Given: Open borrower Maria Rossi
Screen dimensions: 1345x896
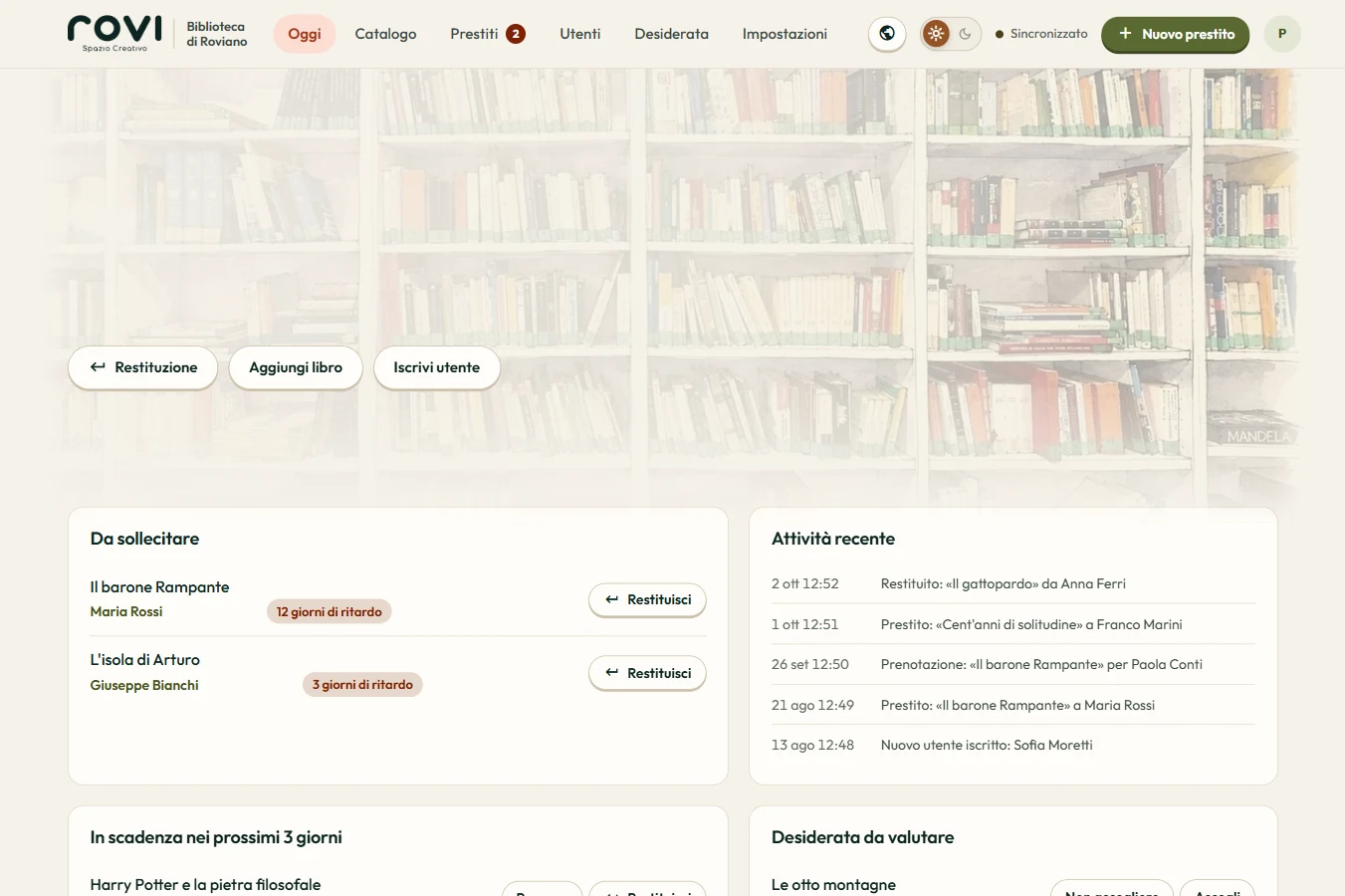Looking at the screenshot, I should (x=126, y=611).
